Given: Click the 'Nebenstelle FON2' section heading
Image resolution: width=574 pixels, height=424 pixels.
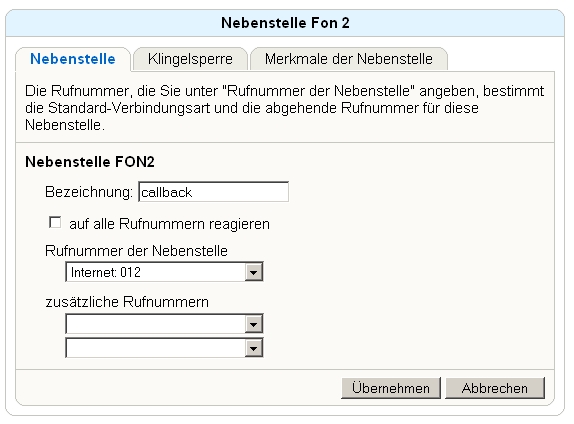Looking at the screenshot, I should point(90,161).
